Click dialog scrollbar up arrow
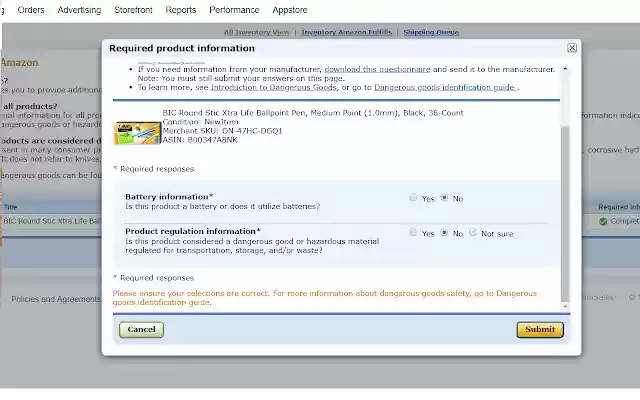The image size is (640, 400). (565, 69)
